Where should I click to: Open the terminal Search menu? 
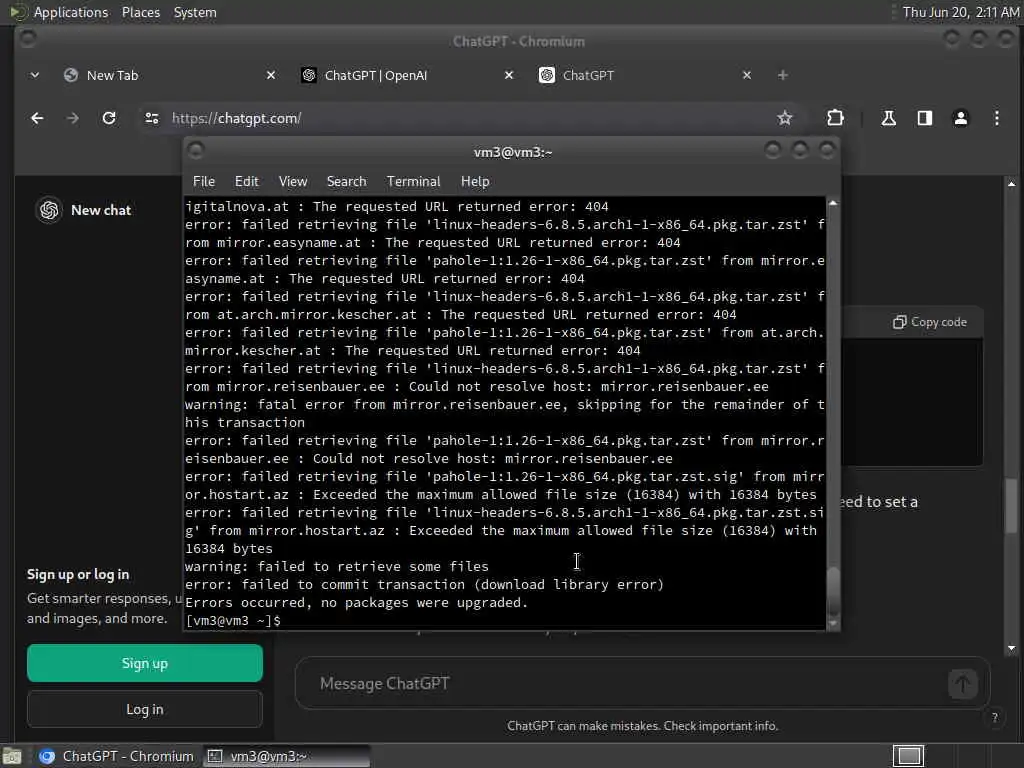point(347,182)
